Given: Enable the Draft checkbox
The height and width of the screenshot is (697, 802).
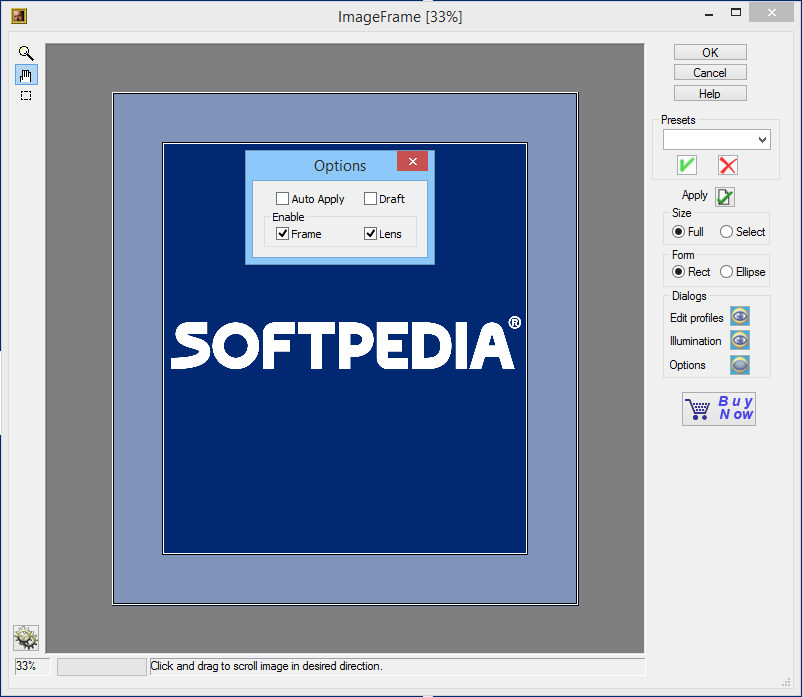Looking at the screenshot, I should pos(370,198).
